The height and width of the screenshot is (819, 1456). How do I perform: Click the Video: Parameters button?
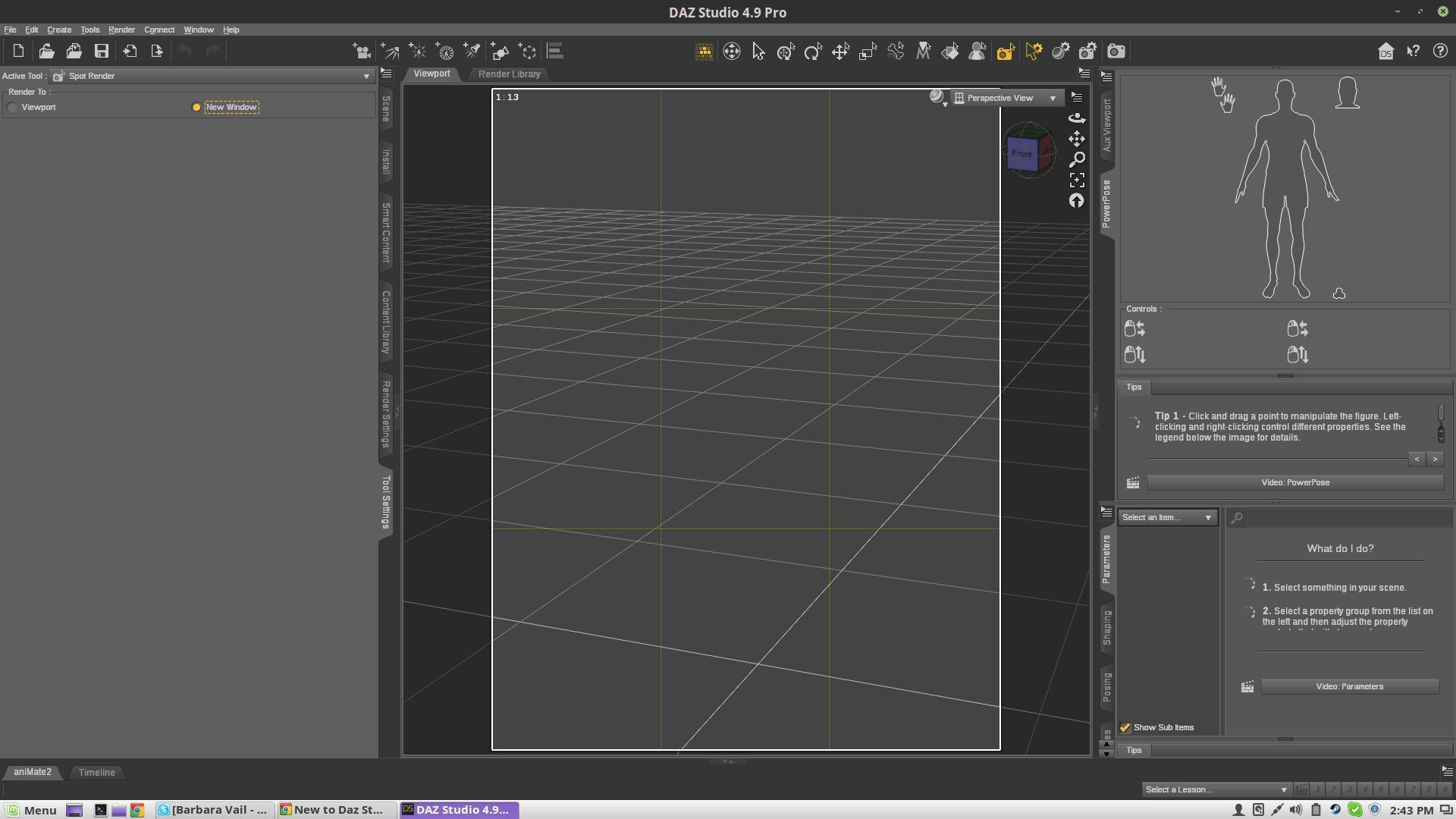click(x=1349, y=687)
